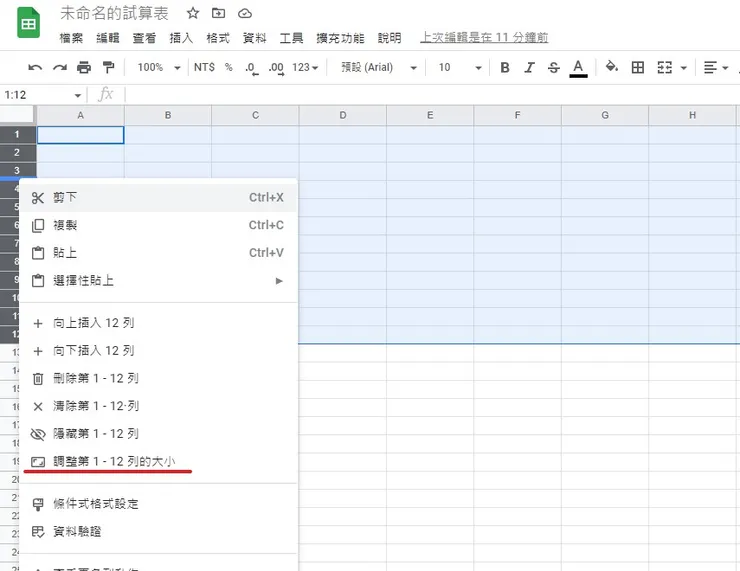Choose 清除第 1 - 12 列

[159, 406]
